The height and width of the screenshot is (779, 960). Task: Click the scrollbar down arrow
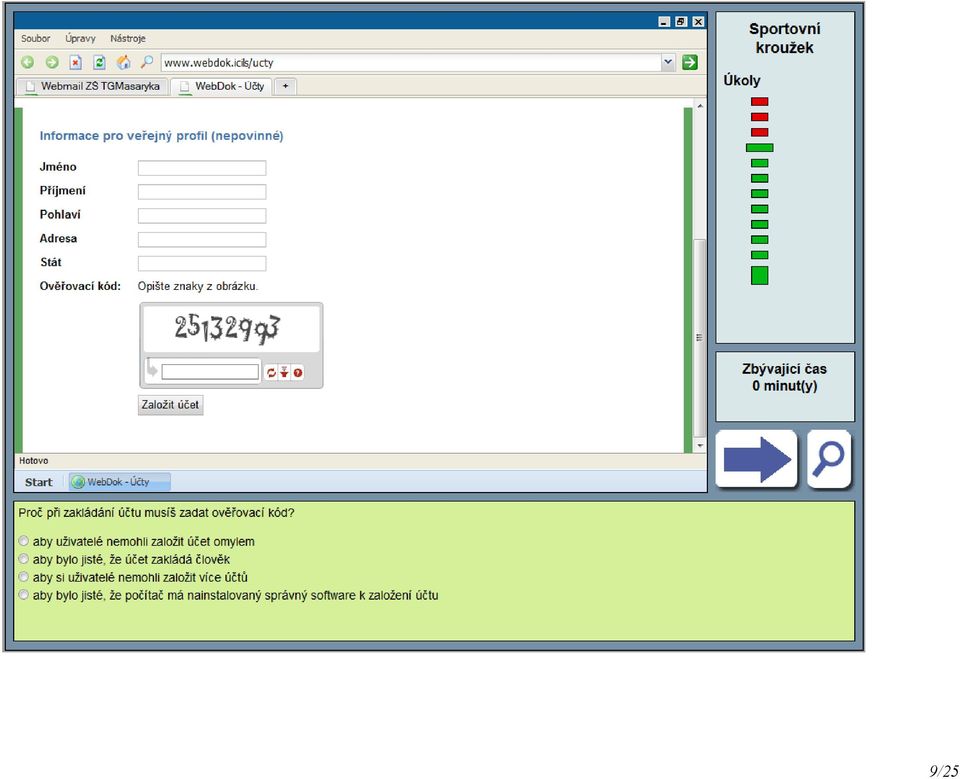[700, 446]
